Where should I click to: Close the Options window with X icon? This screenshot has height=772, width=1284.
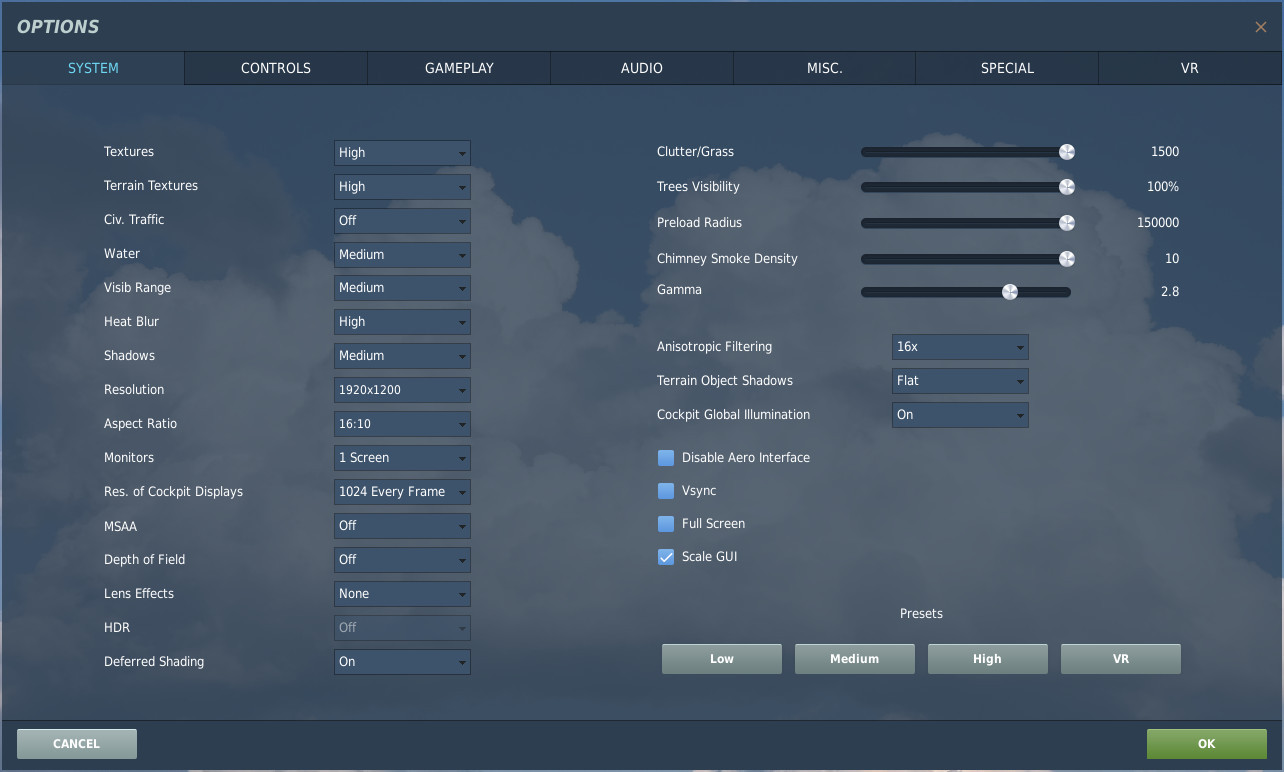[1260, 27]
